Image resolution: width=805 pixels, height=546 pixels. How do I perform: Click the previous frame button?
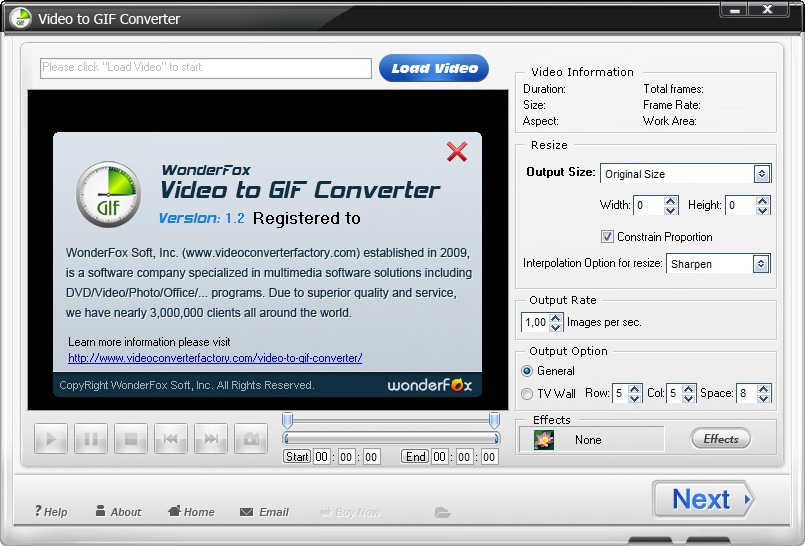[x=171, y=439]
